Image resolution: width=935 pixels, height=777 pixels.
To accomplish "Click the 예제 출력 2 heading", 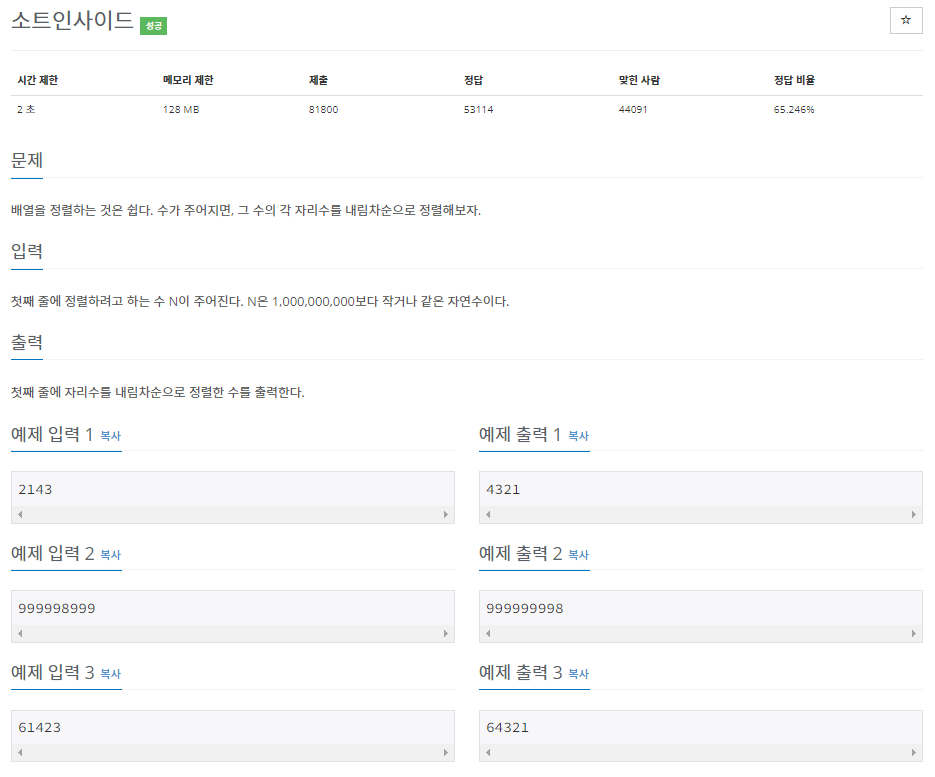I will 521,553.
